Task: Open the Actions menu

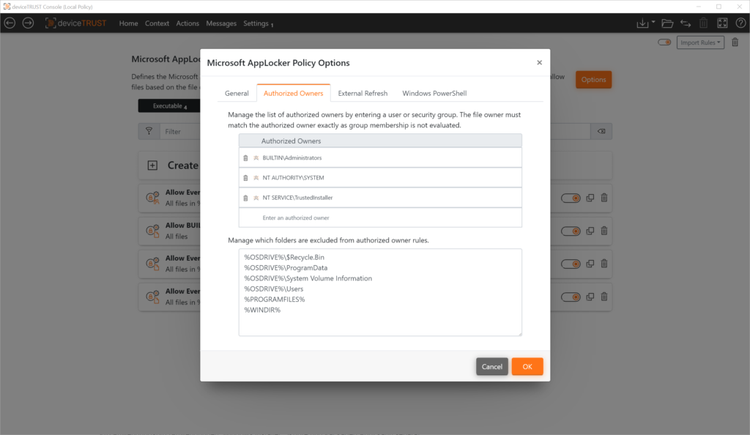Action: 188,23
